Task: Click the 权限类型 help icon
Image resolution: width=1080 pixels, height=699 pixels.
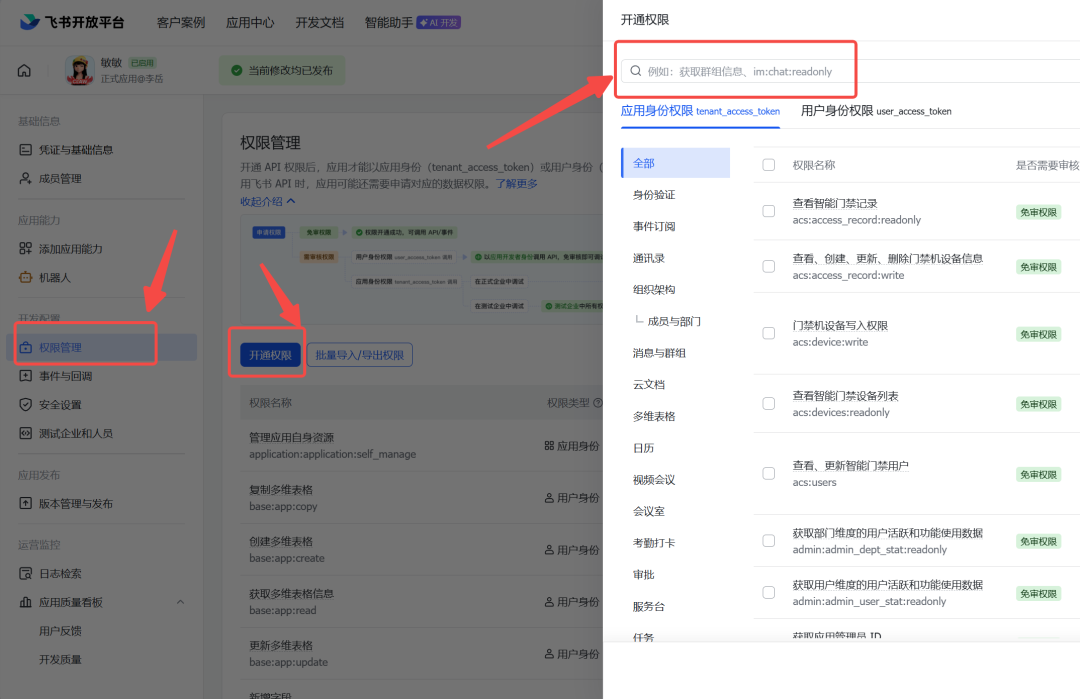Action: point(598,403)
